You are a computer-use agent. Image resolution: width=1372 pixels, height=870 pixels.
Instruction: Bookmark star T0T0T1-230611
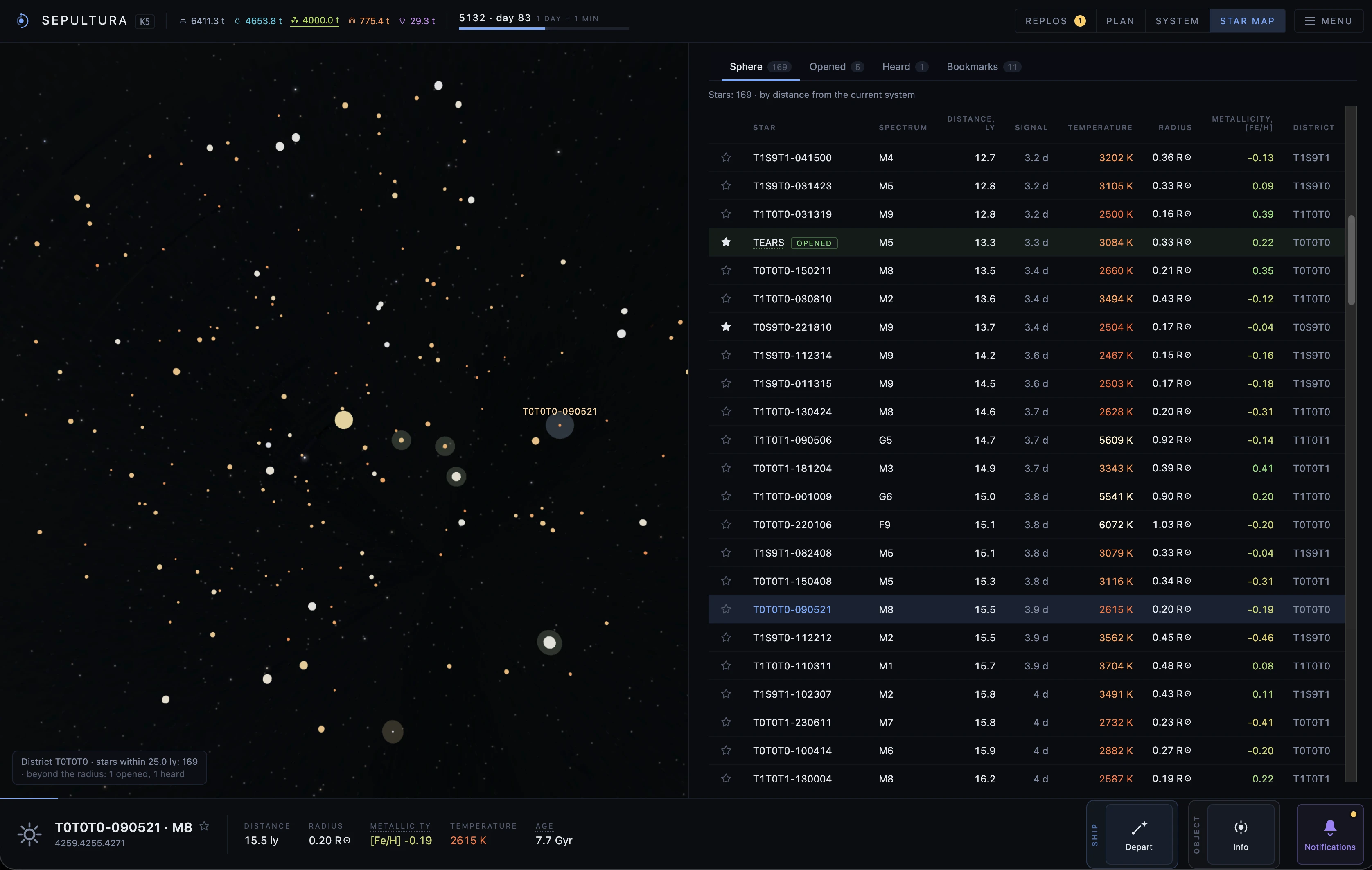(x=726, y=722)
